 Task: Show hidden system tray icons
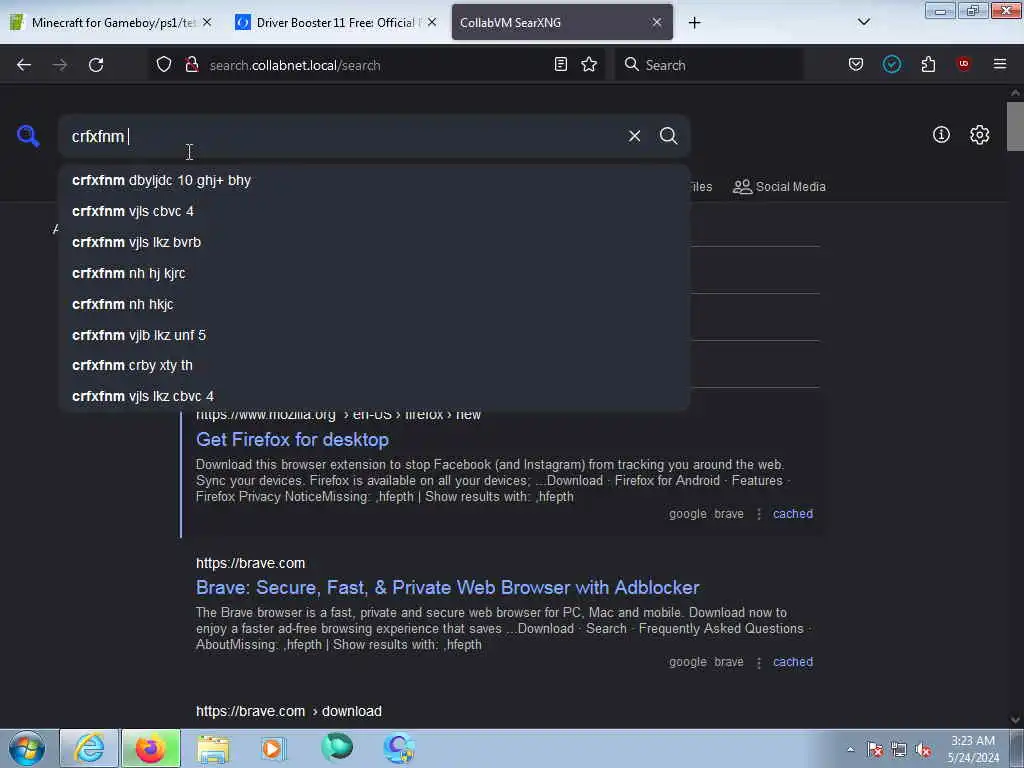click(850, 750)
